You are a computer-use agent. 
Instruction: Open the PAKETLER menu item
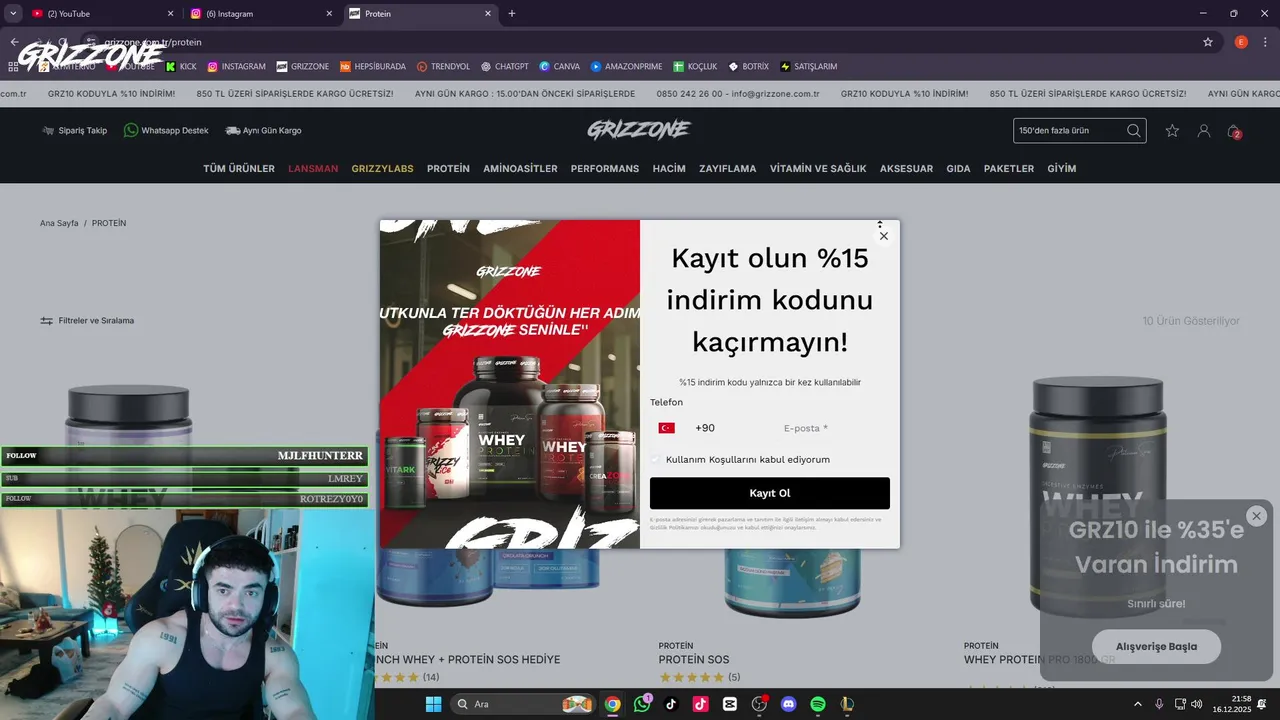pyautogui.click(x=1009, y=169)
